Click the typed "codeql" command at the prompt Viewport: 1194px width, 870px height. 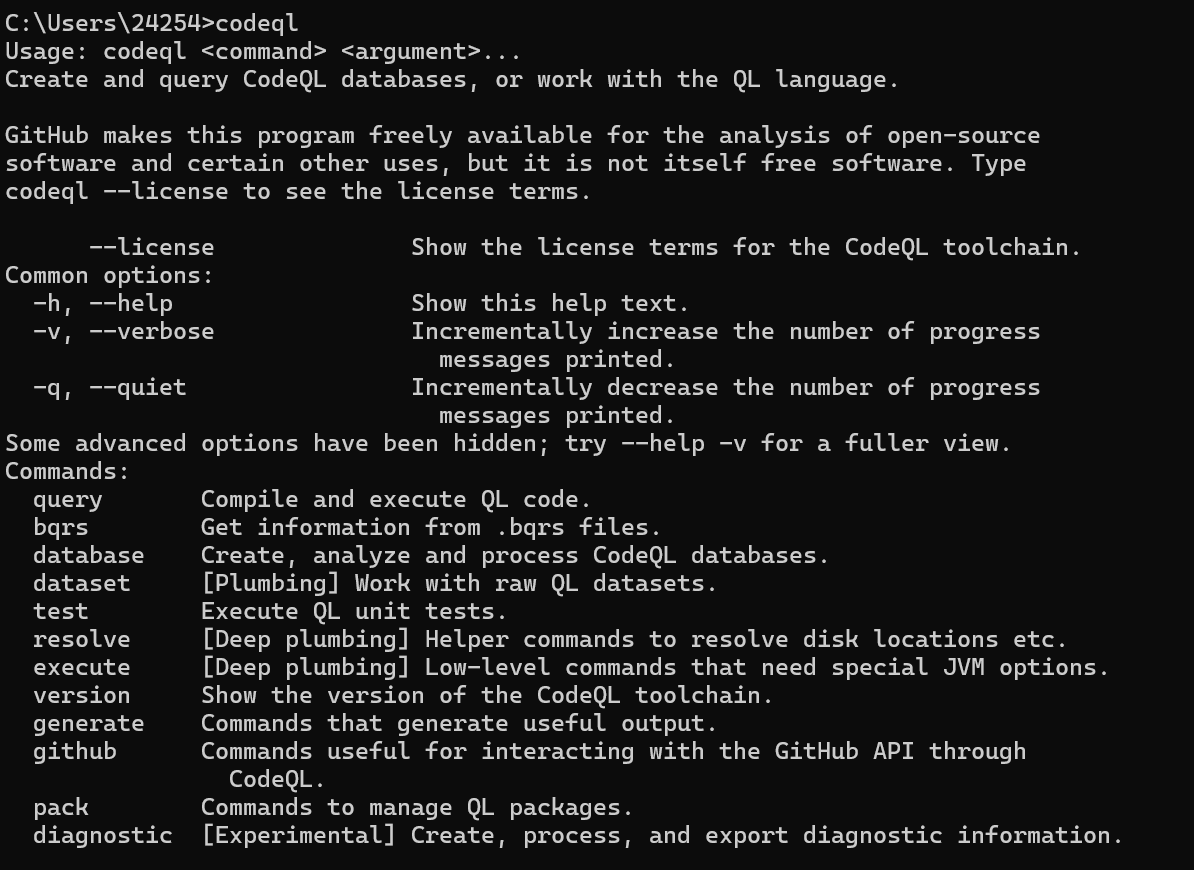pos(256,23)
